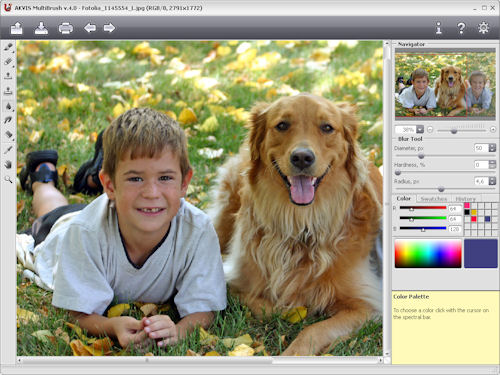This screenshot has height=375, width=500.
Task: Click the Diameter slider track
Action: [x=445, y=156]
